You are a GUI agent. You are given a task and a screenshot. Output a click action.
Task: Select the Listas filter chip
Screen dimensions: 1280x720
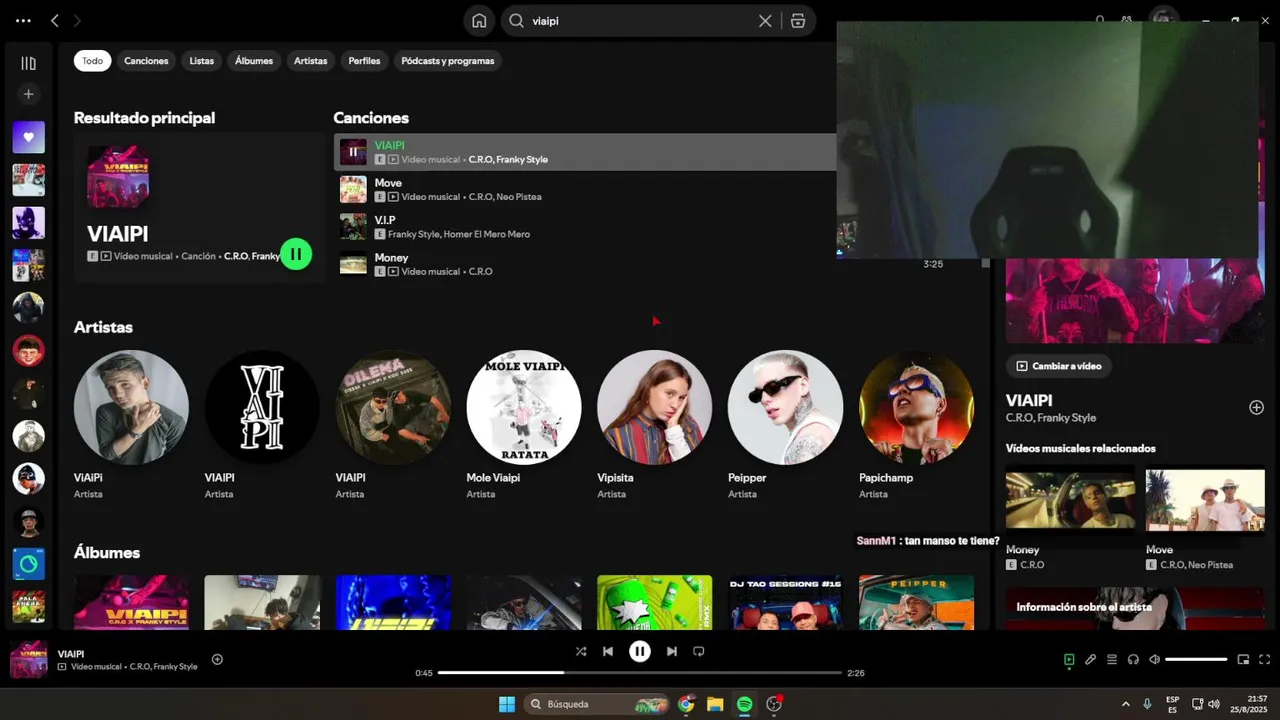[202, 61]
